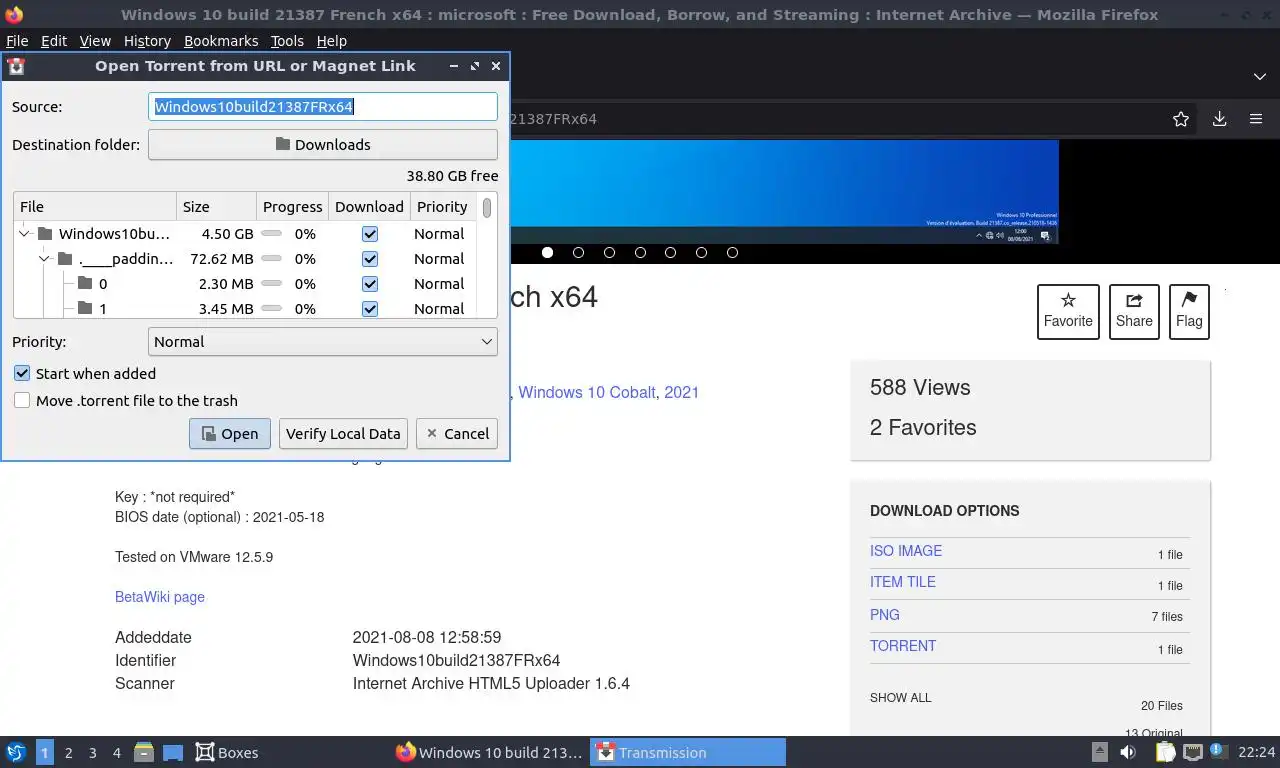Uncheck Download for Windows10bu... folder row
The height and width of the screenshot is (768, 1280).
[x=370, y=234]
